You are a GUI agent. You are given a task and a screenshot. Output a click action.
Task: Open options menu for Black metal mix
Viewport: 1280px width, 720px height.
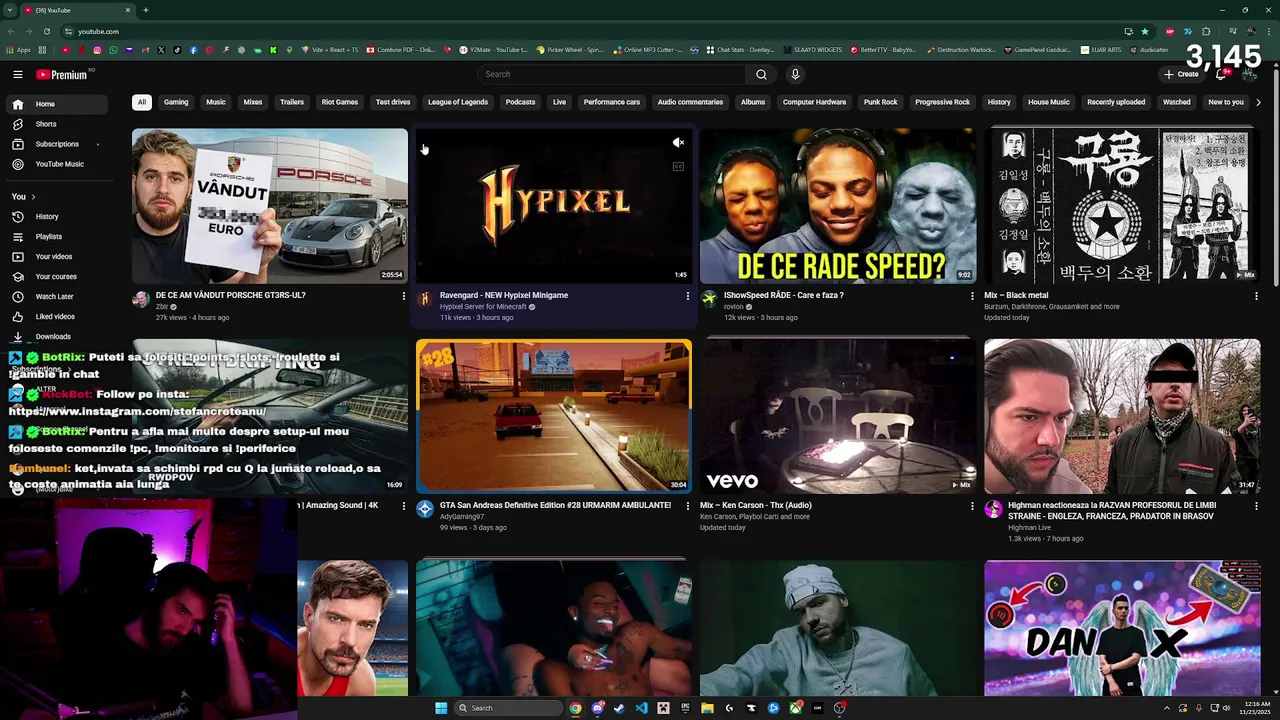tap(1256, 296)
